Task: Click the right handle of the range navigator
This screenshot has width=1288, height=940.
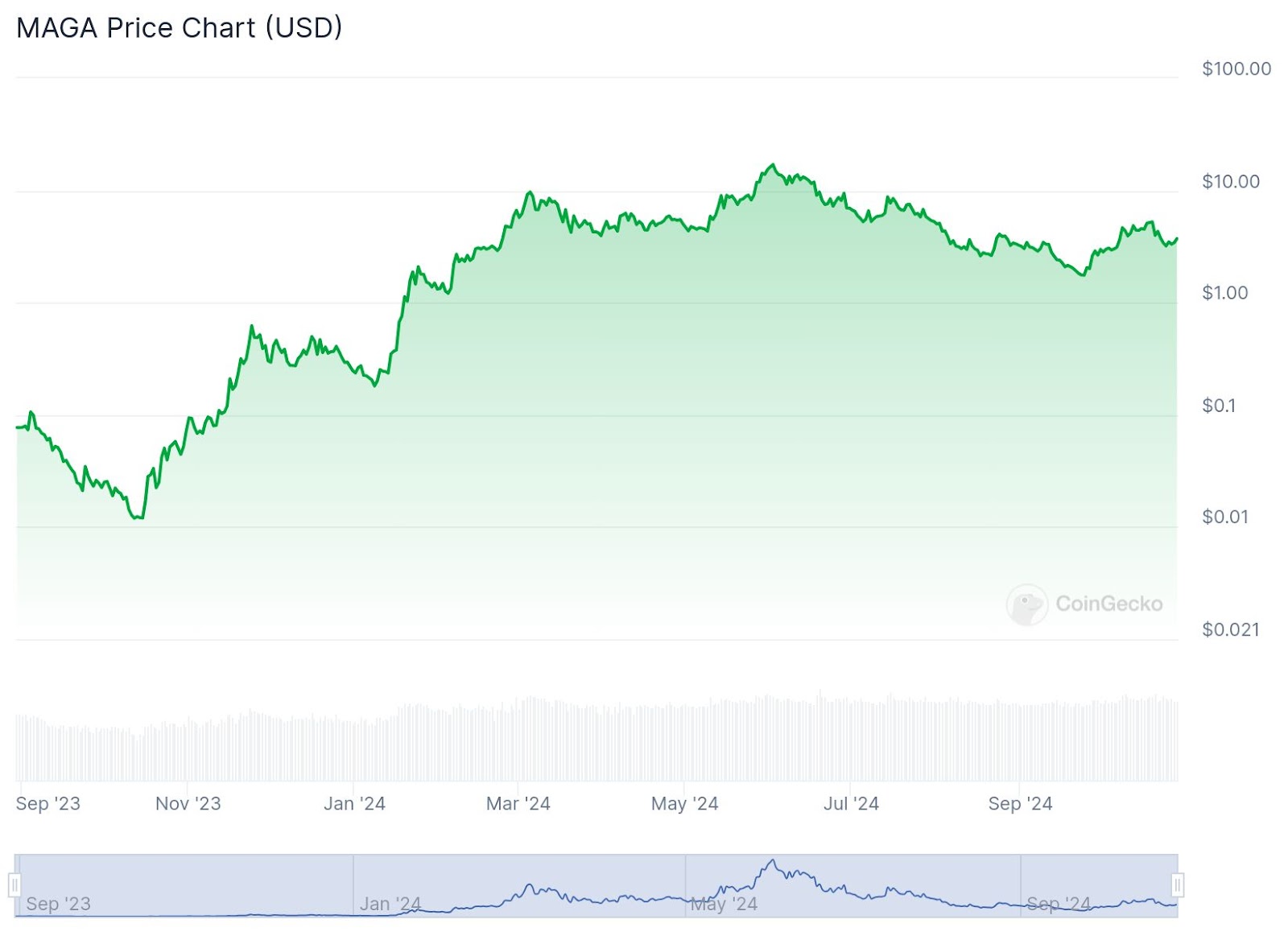Action: click(1177, 885)
